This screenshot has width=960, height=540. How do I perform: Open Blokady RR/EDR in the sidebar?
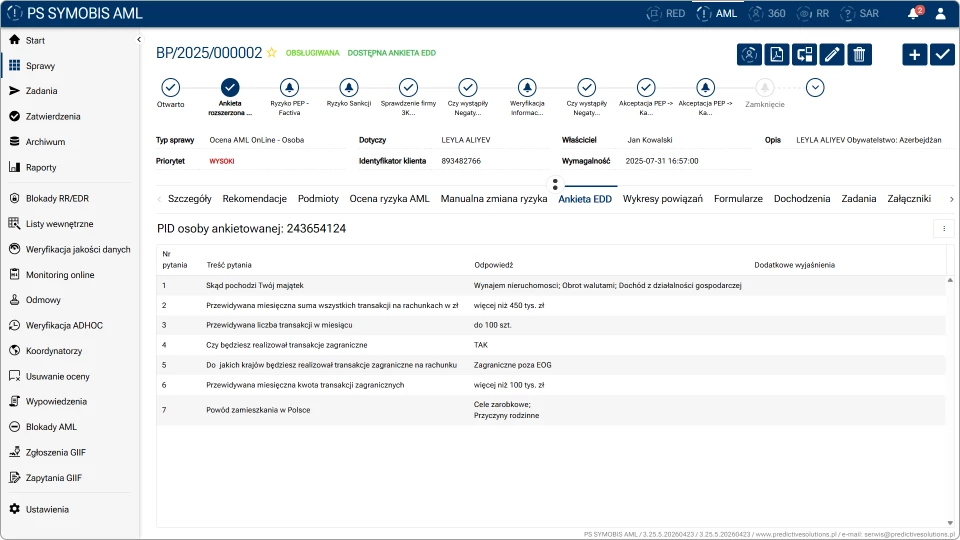pos(57,198)
